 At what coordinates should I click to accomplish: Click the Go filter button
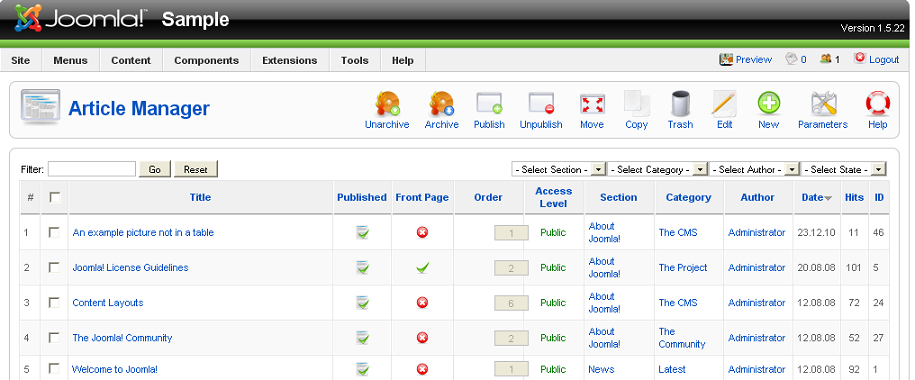click(155, 169)
